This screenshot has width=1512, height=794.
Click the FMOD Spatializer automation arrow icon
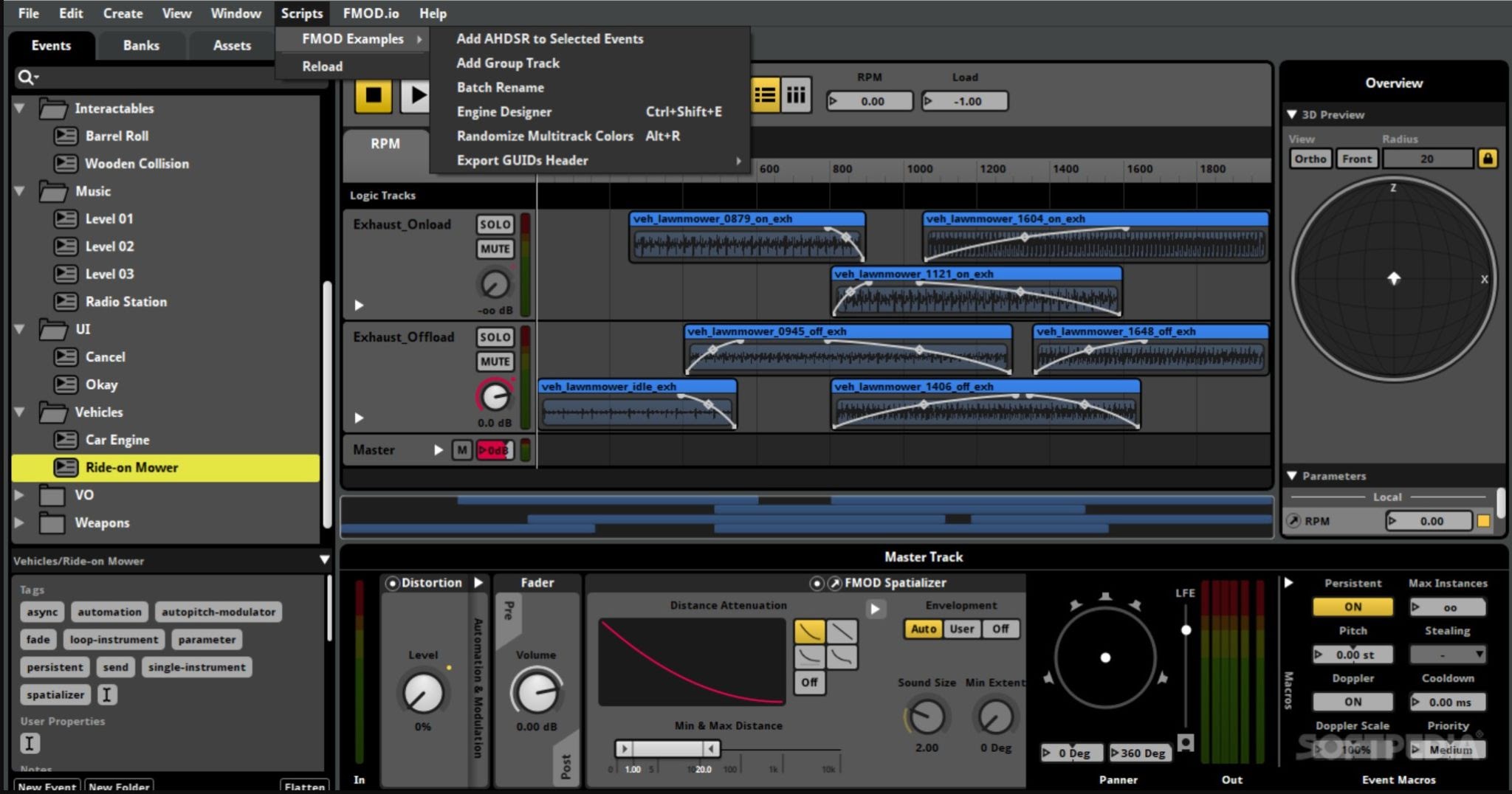coord(834,583)
